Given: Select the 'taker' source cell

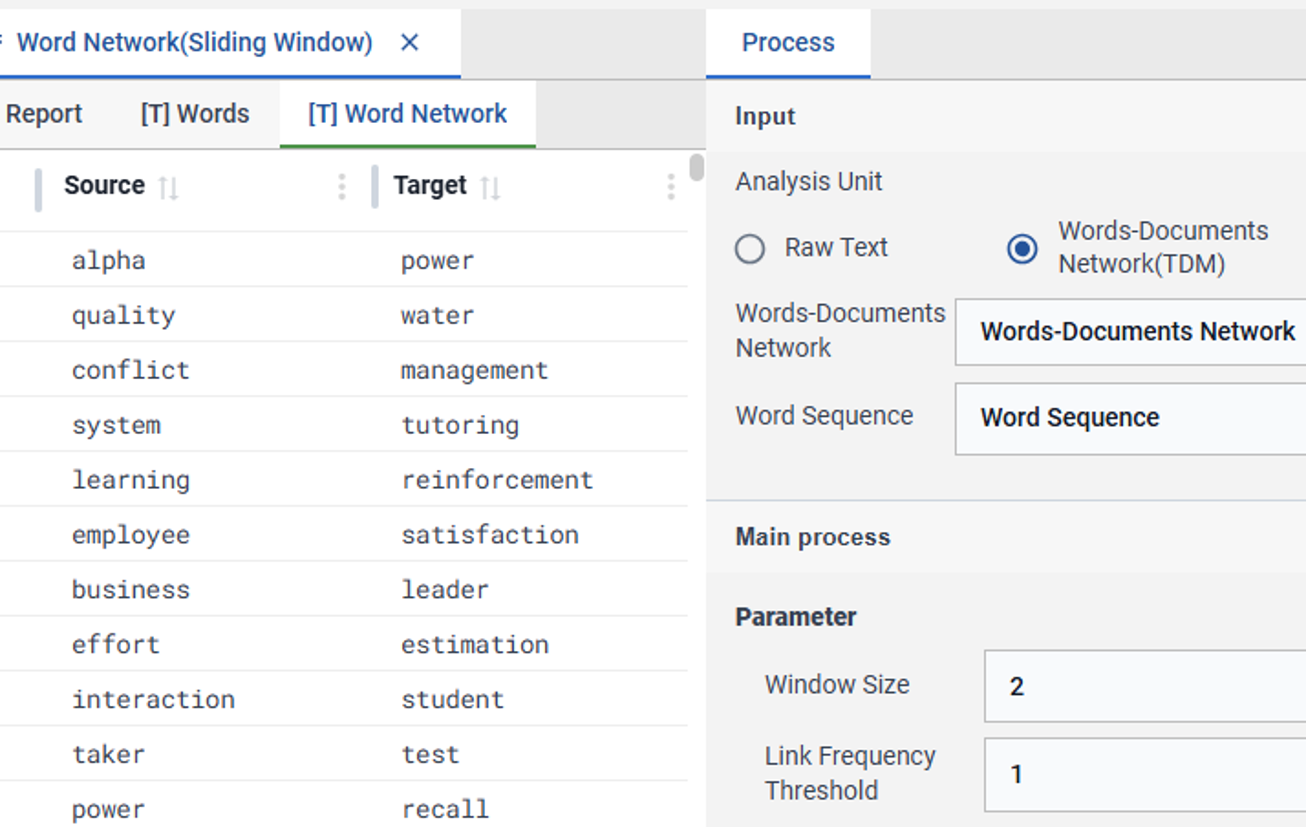Looking at the screenshot, I should pos(108,754).
